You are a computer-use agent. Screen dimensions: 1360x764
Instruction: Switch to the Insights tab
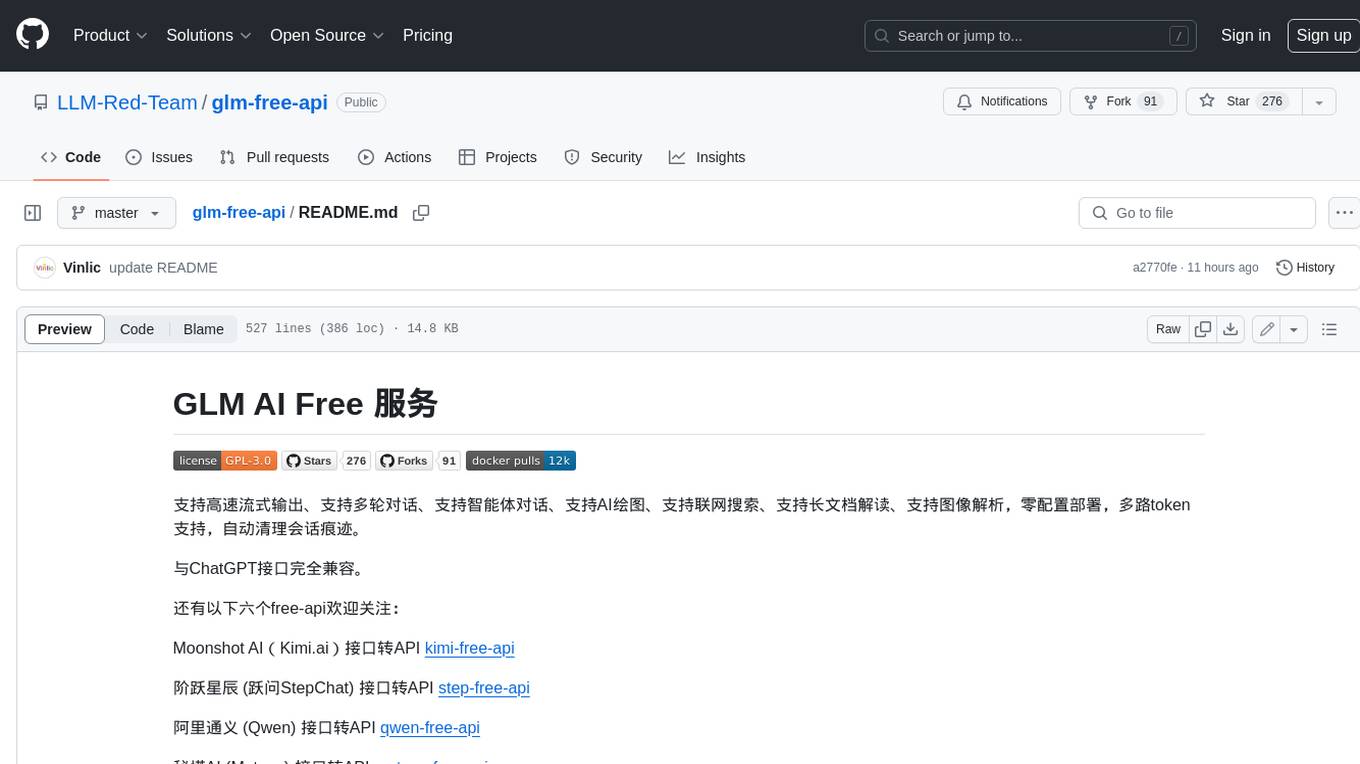coord(707,157)
